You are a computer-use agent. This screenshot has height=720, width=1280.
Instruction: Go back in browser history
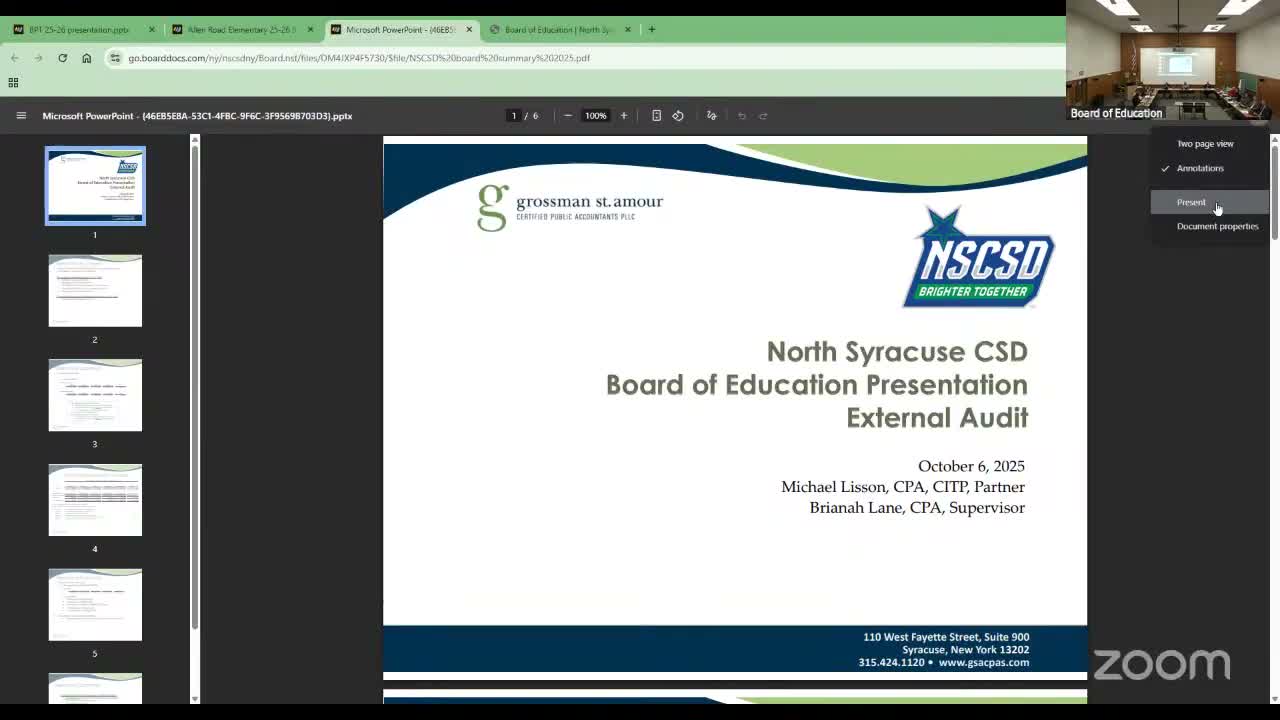(x=15, y=58)
